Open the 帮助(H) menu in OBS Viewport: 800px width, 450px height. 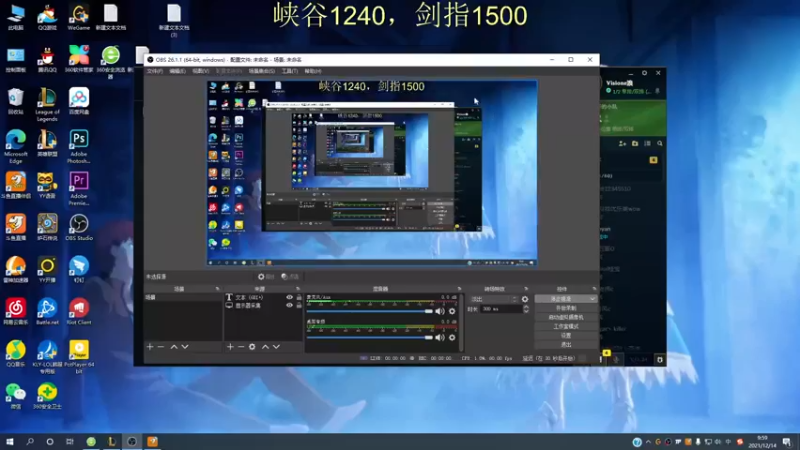(313, 71)
